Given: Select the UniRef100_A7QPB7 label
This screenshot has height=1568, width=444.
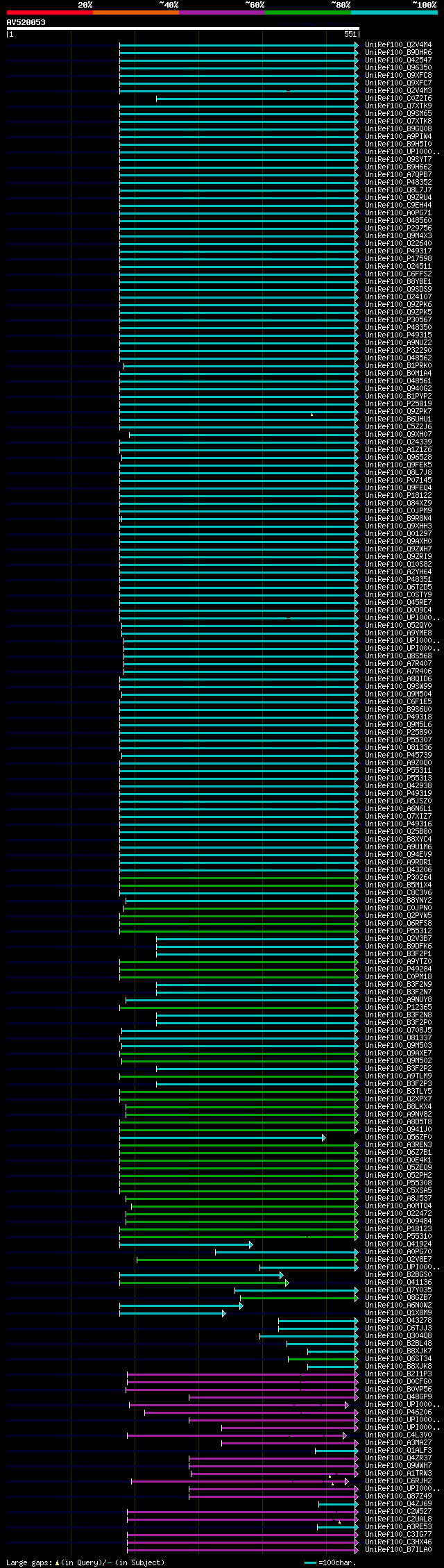Looking at the screenshot, I should point(398,174).
